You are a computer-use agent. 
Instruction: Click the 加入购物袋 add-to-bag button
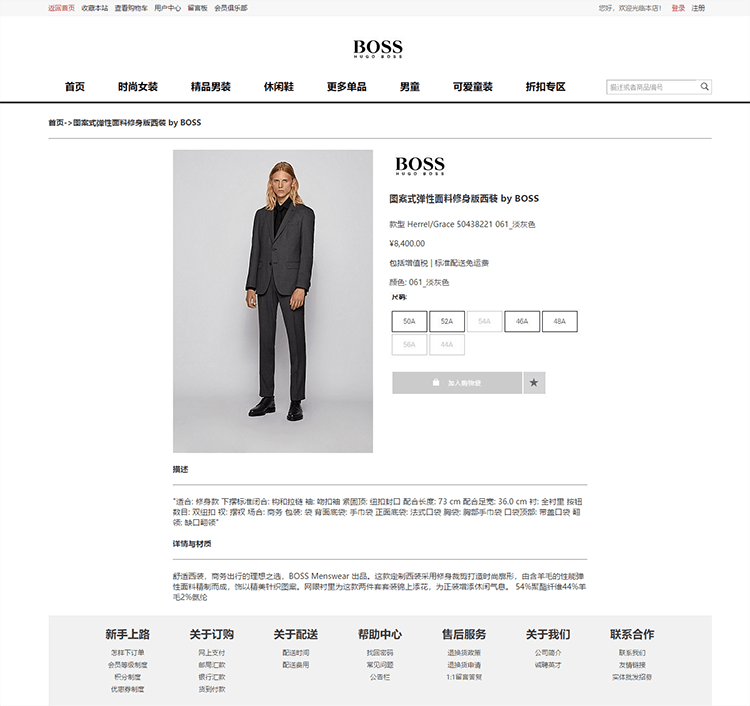tap(457, 383)
